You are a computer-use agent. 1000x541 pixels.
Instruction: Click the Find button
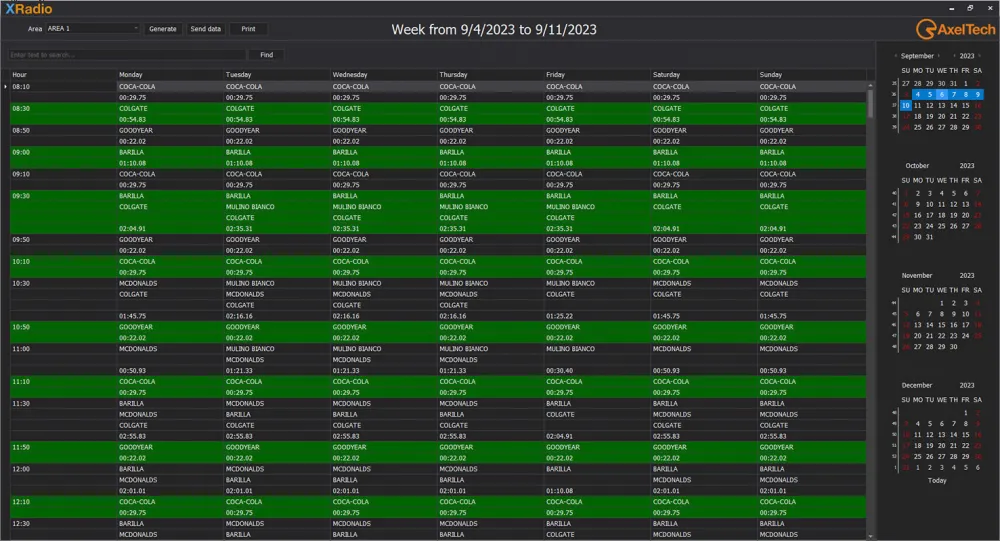266,55
